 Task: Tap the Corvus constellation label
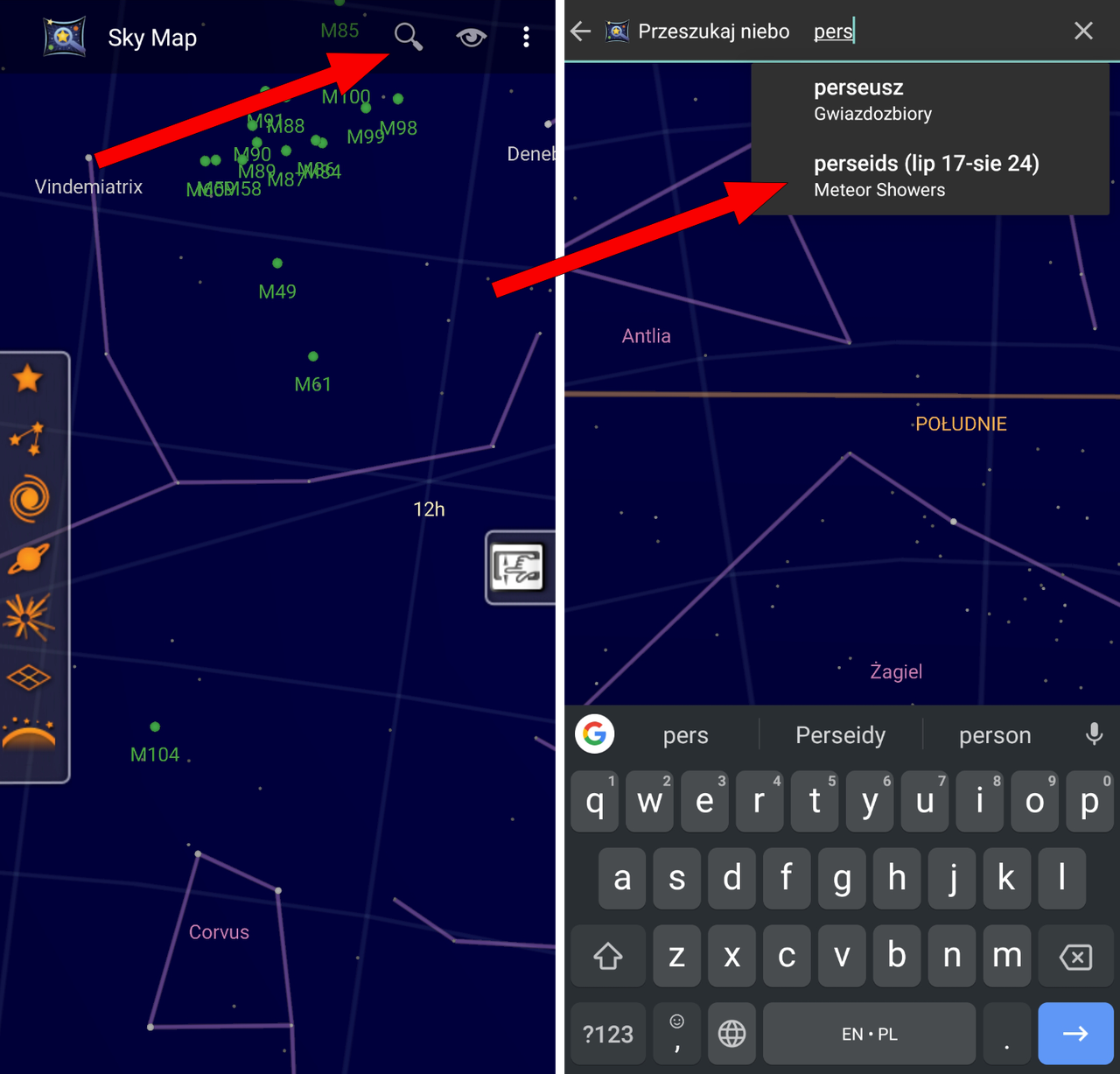219,932
